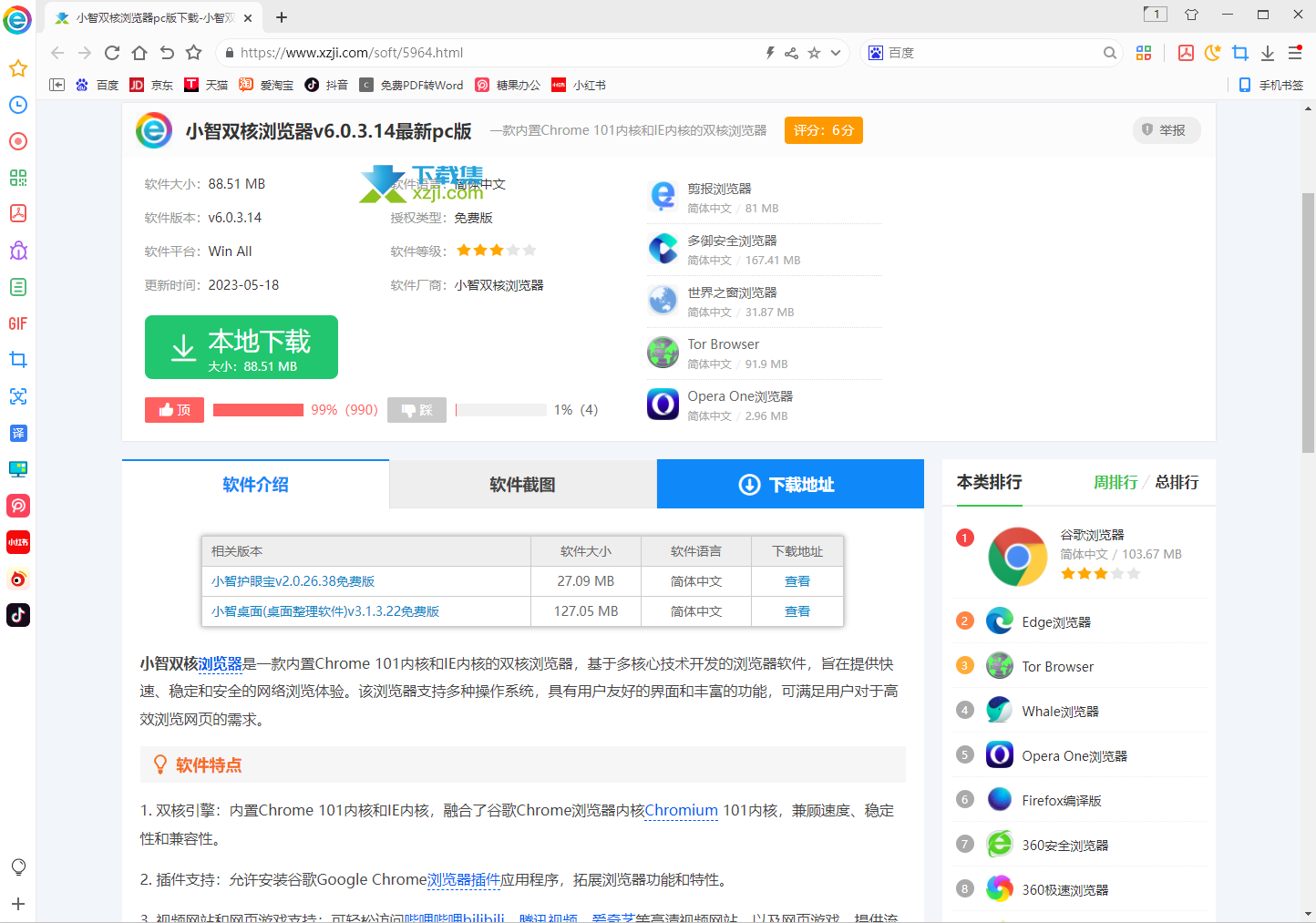Click the lightning mode icon in address bar
Viewport: 1316px width, 923px height.
click(x=770, y=53)
